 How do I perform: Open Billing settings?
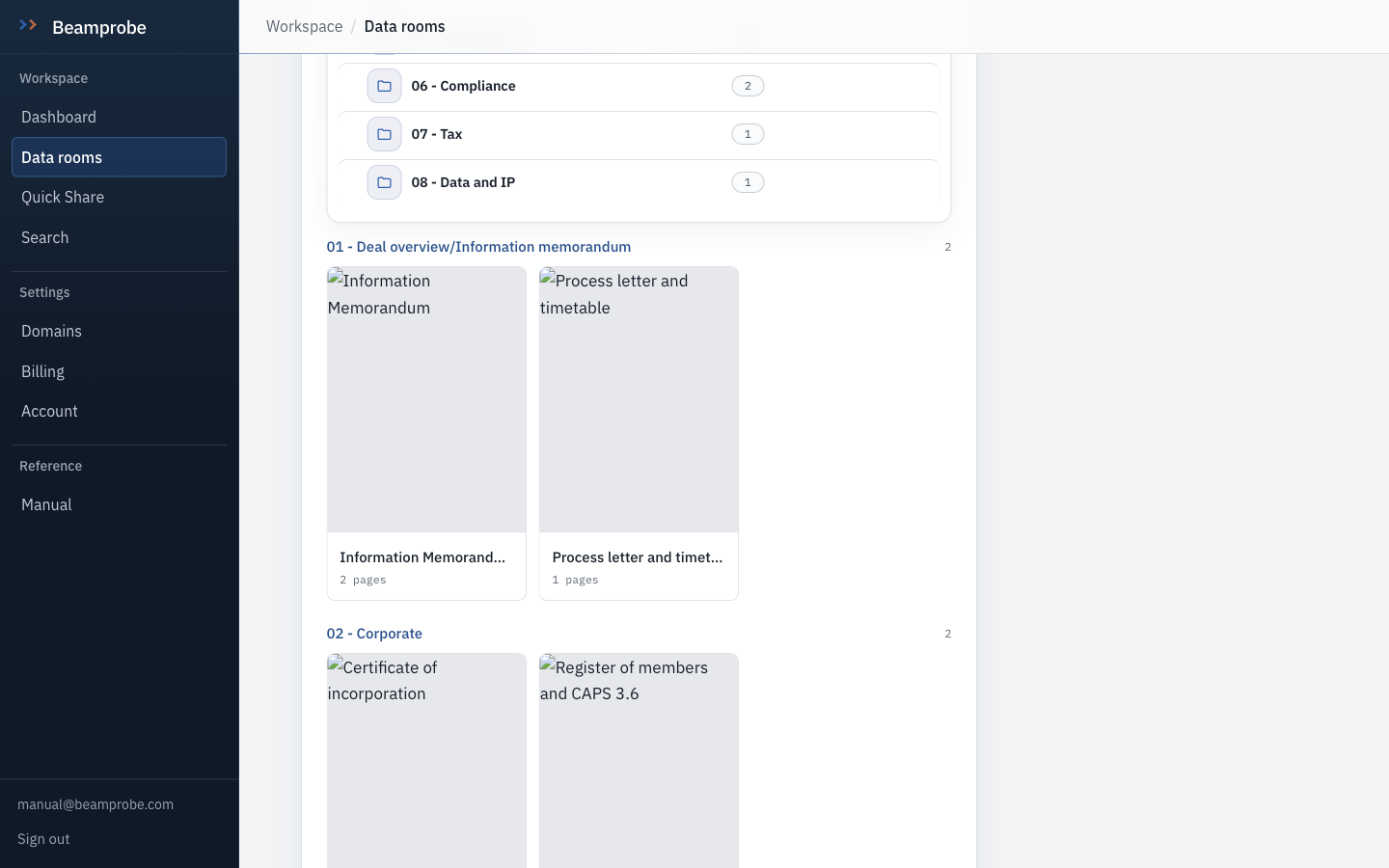(x=119, y=371)
